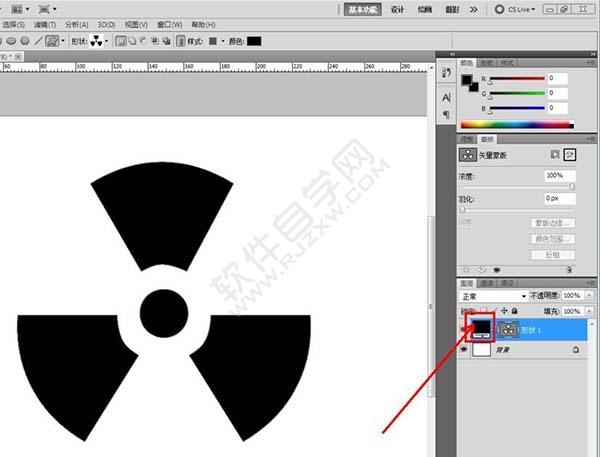
Task: Click the B channel slider in Color panel
Action: point(517,108)
